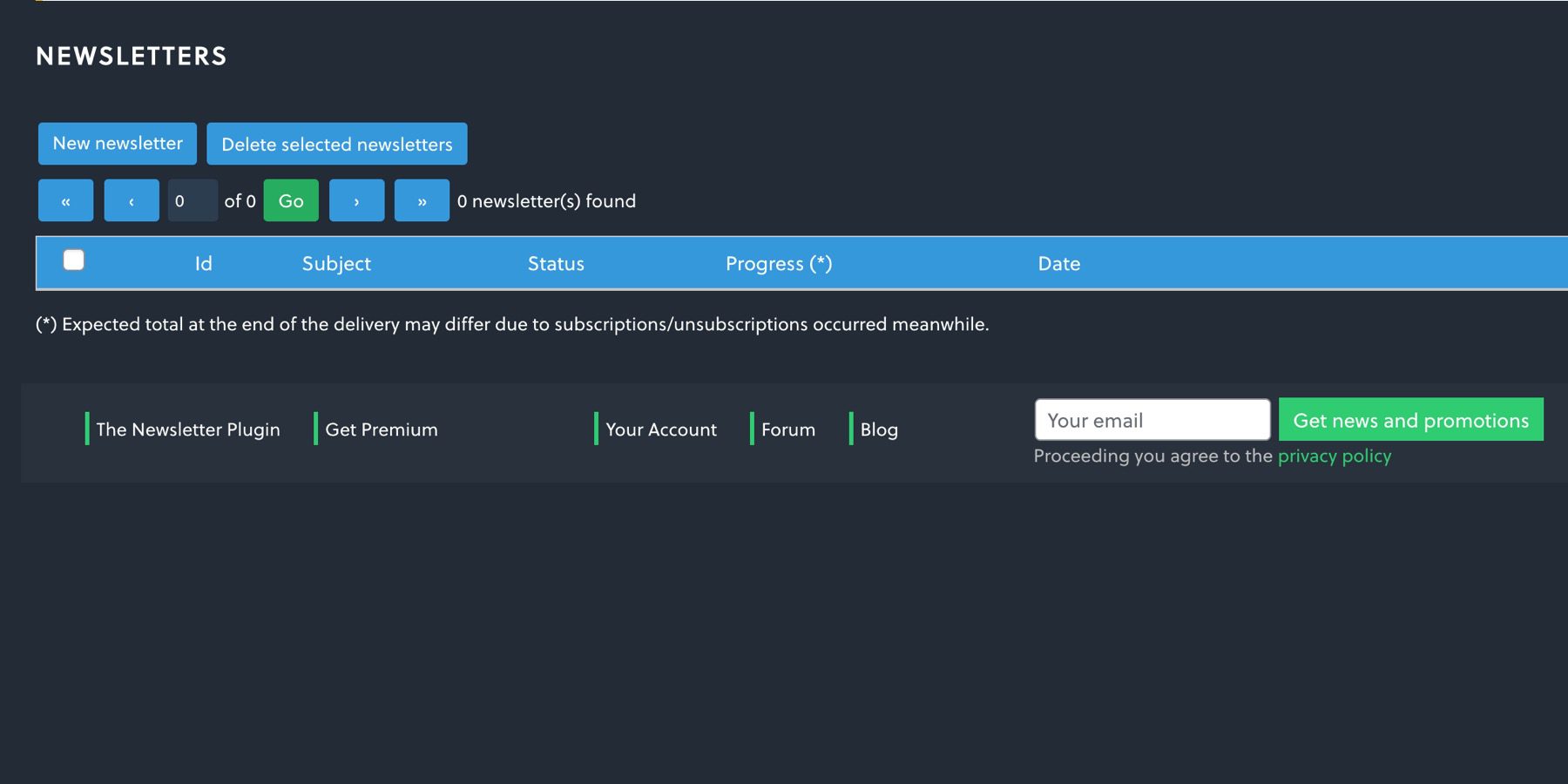This screenshot has width=1568, height=784.
Task: Go to Your Account in footer
Action: point(661,429)
